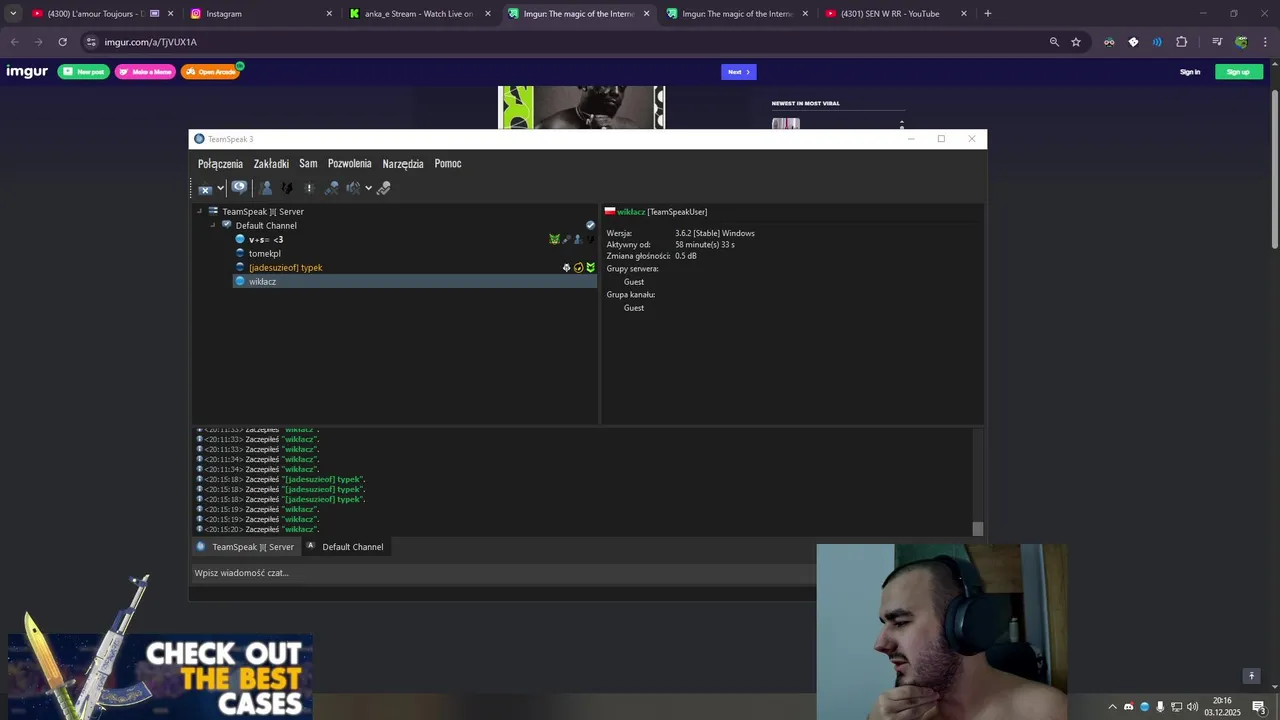Click the yellow circle badge beside typek
The width and height of the screenshot is (1280, 720).
(x=578, y=268)
